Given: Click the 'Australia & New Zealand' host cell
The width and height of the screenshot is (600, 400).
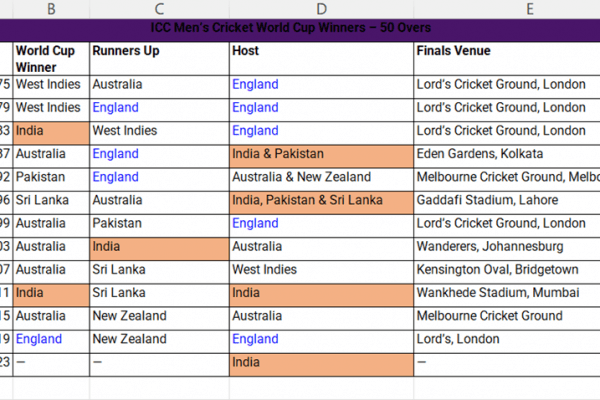Looking at the screenshot, I should 321,180.
